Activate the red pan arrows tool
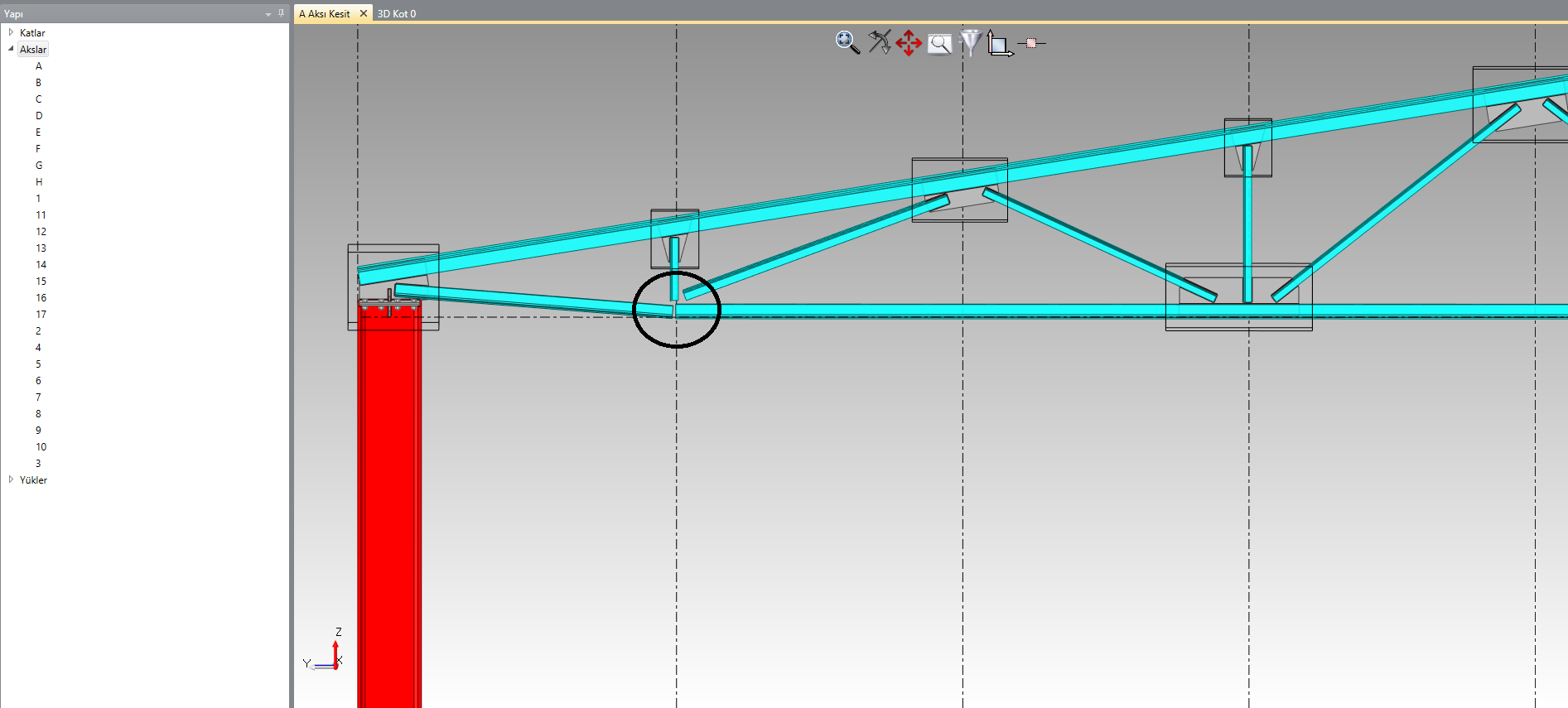 pyautogui.click(x=909, y=43)
